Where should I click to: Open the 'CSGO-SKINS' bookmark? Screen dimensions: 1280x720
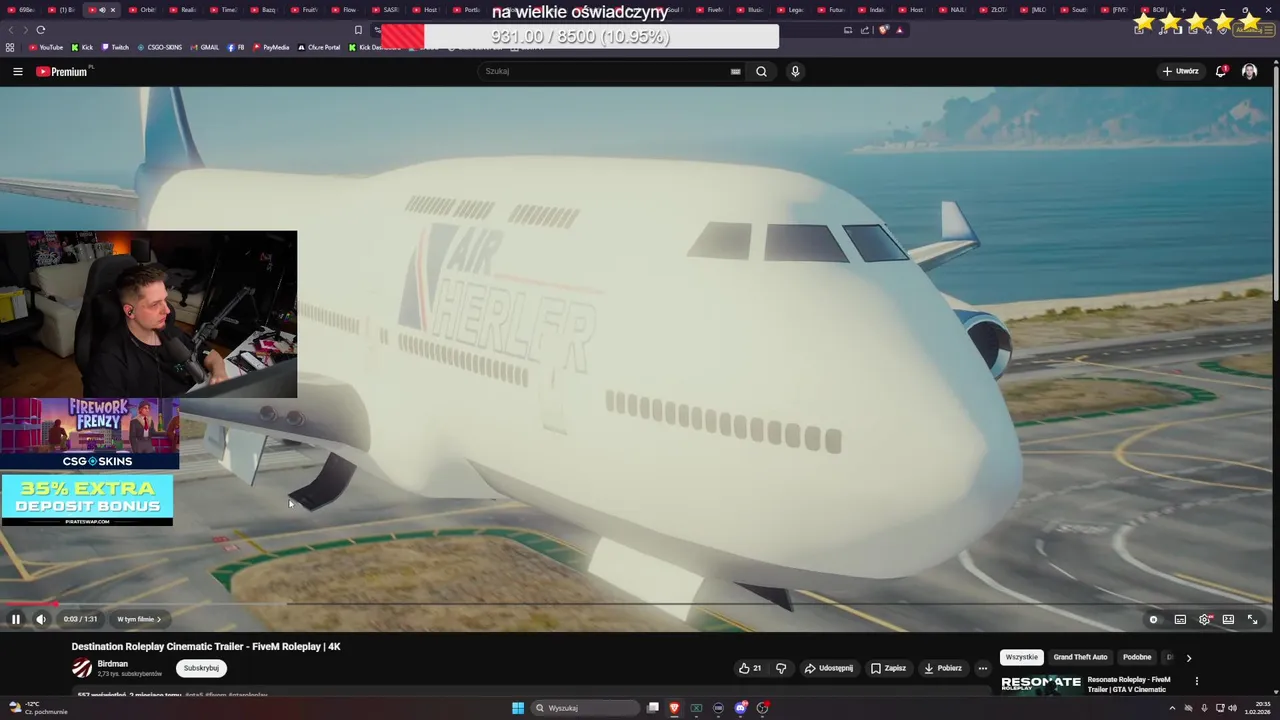point(160,47)
